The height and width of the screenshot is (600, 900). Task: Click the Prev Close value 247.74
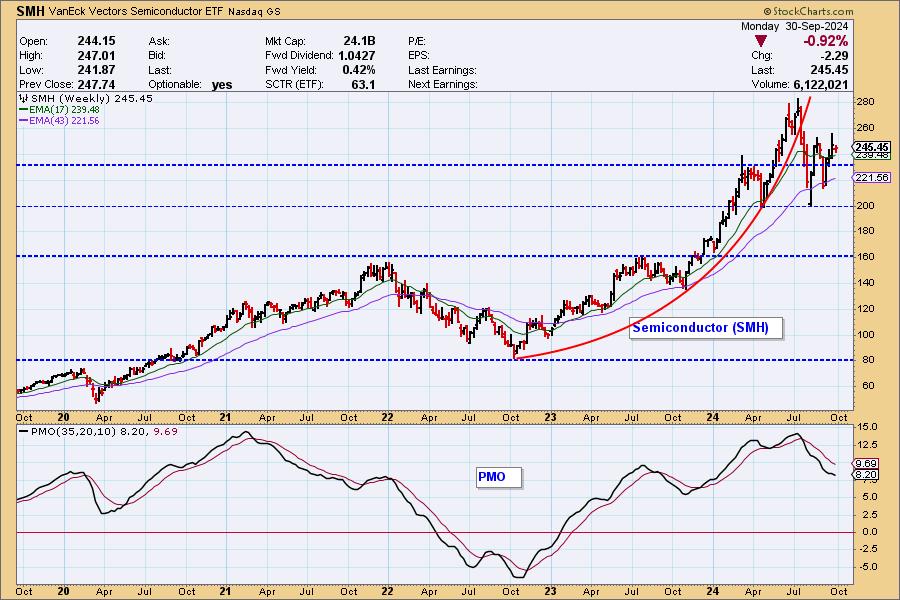click(96, 84)
